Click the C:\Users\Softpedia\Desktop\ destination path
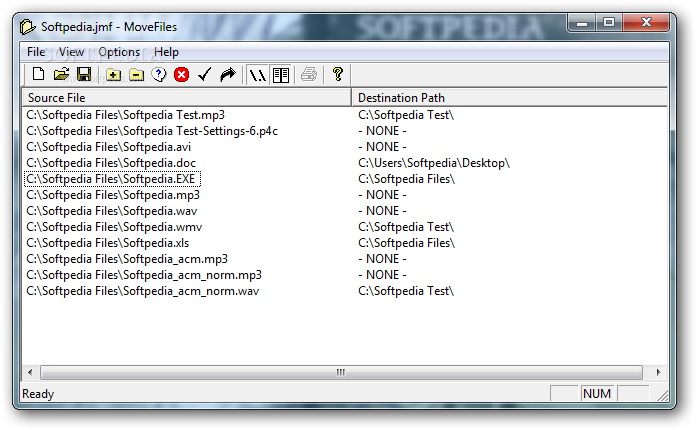This screenshot has height=430, width=697. pyautogui.click(x=434, y=163)
